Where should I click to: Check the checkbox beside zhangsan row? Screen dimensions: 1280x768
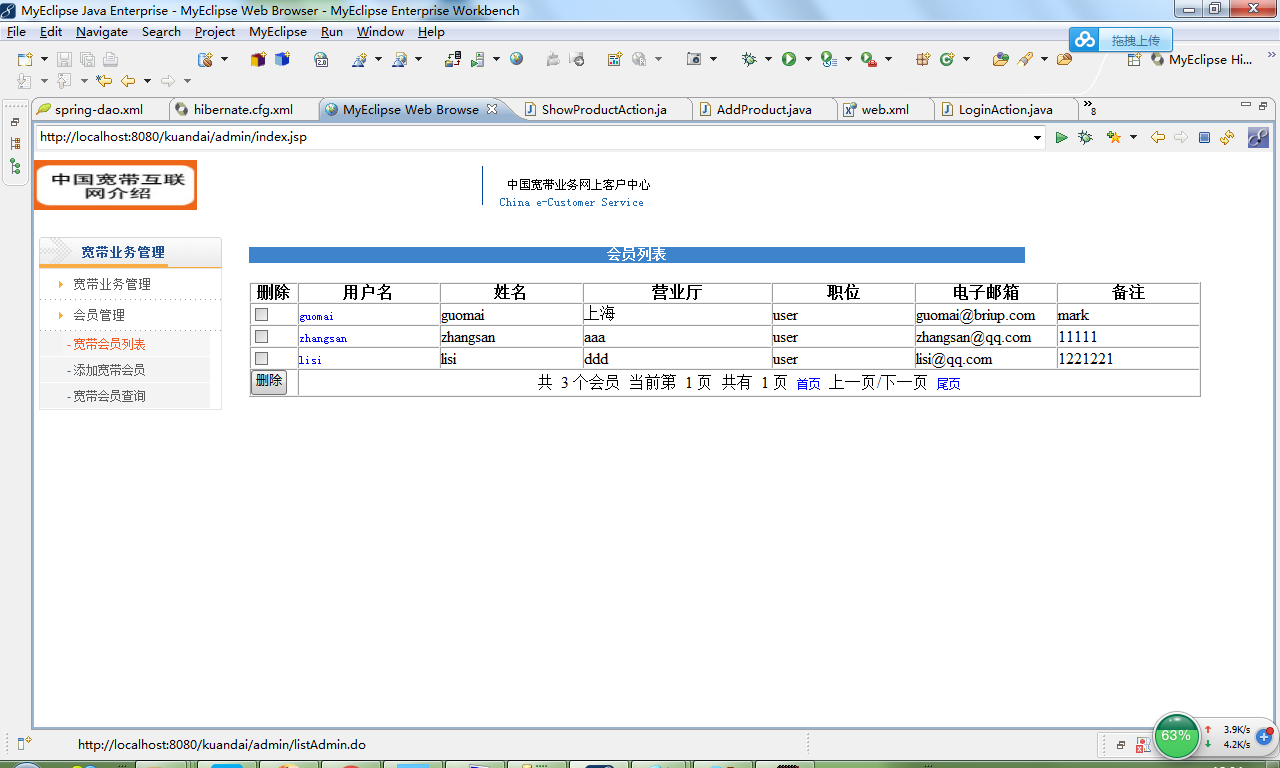click(261, 336)
